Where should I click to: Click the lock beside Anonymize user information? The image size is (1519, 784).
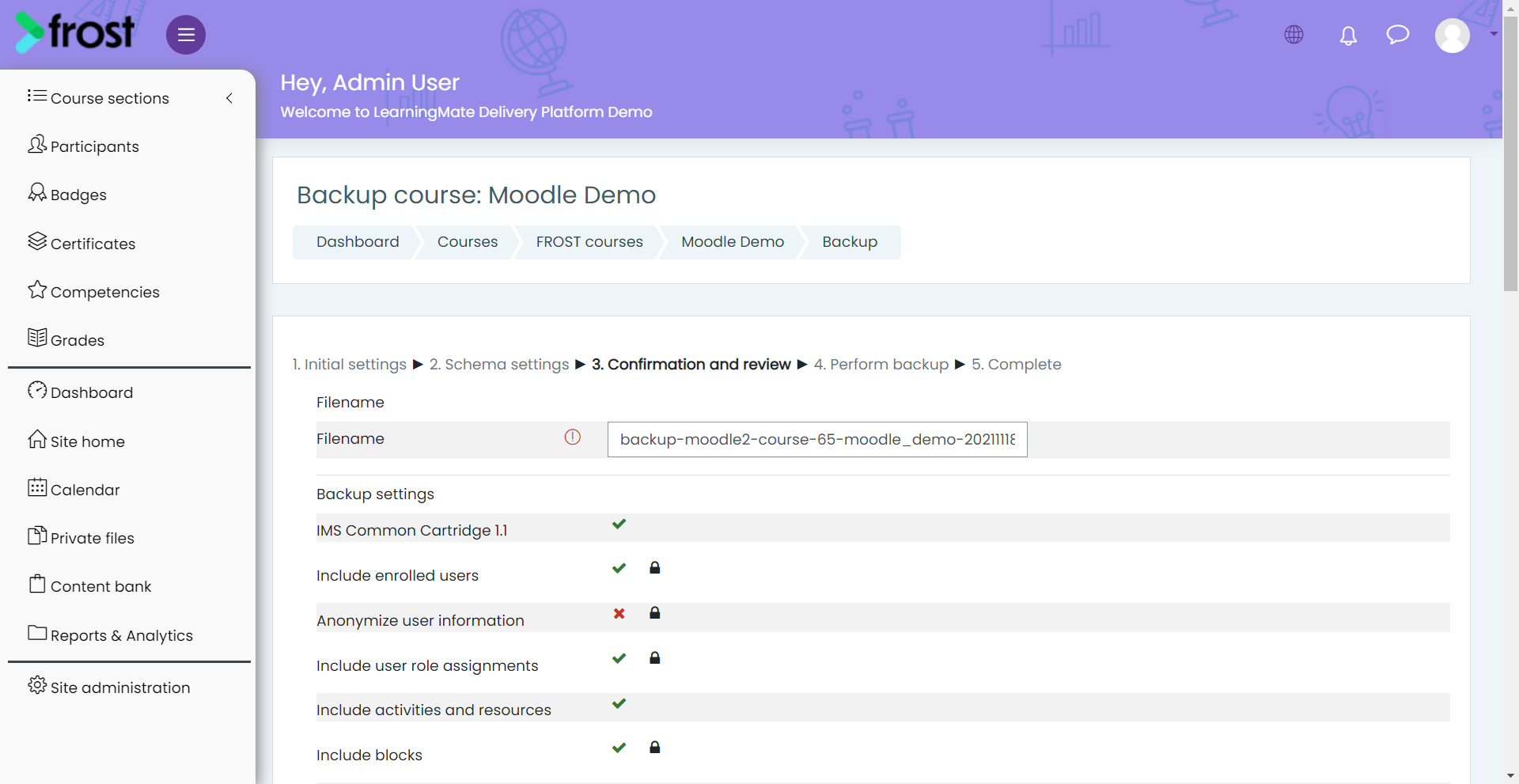click(x=655, y=613)
